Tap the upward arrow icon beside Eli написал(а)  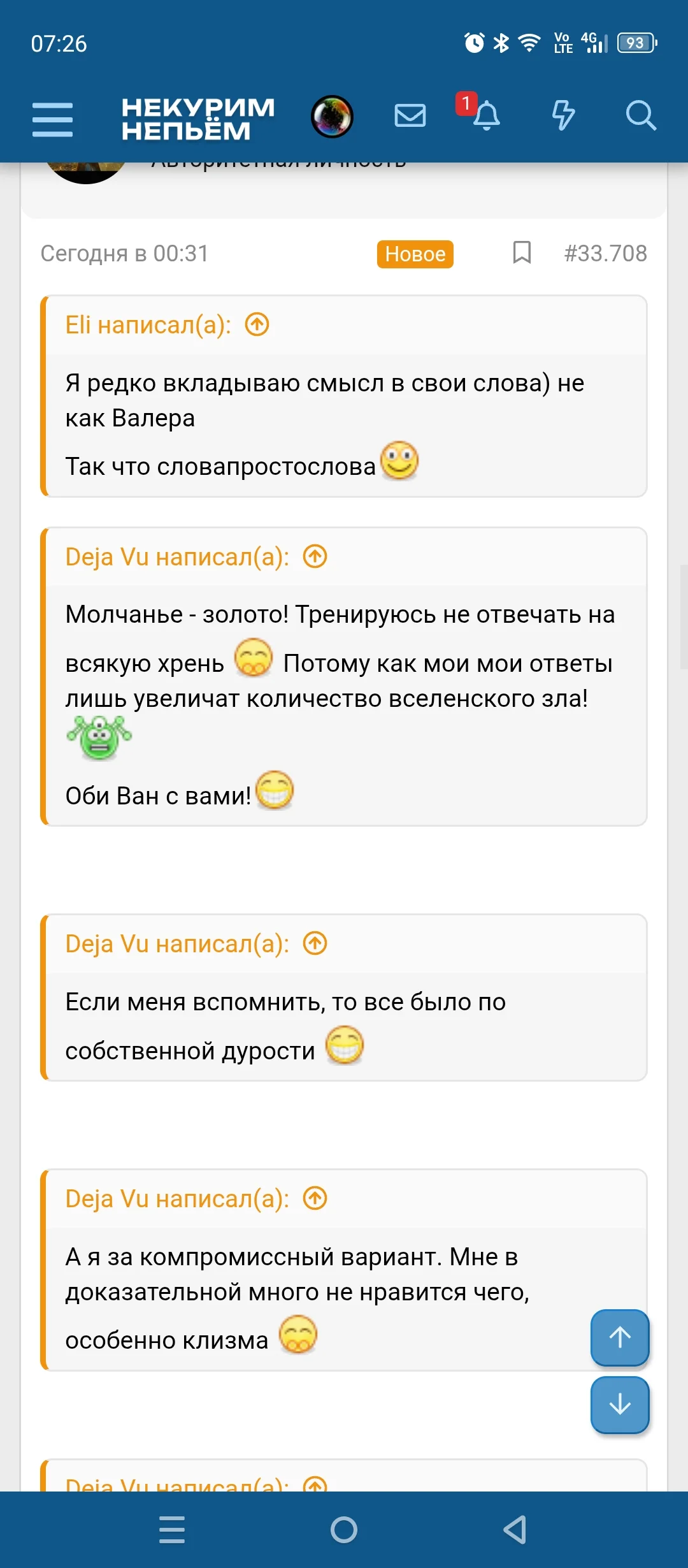pyautogui.click(x=257, y=324)
